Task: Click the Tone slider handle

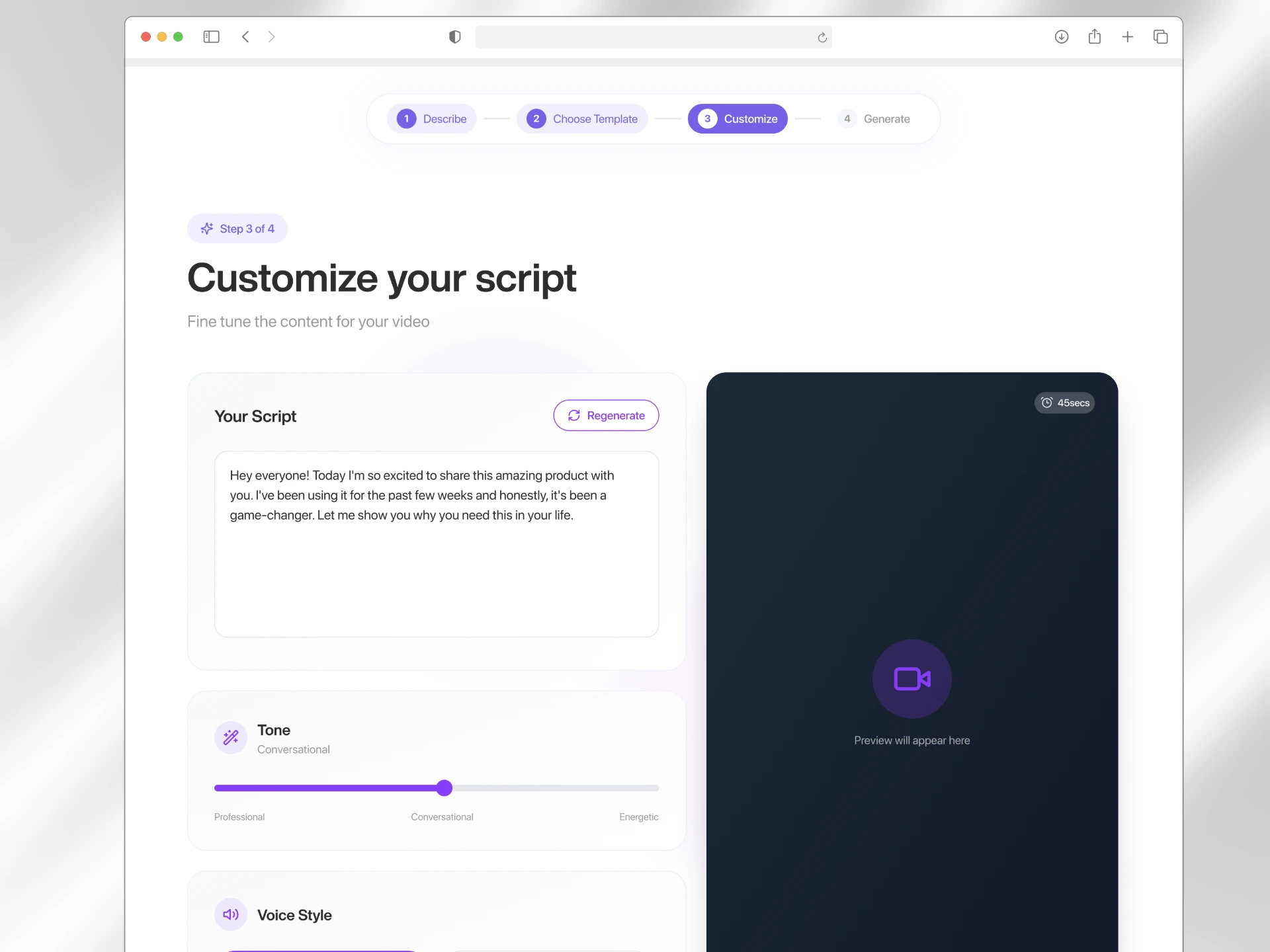Action: click(x=444, y=788)
